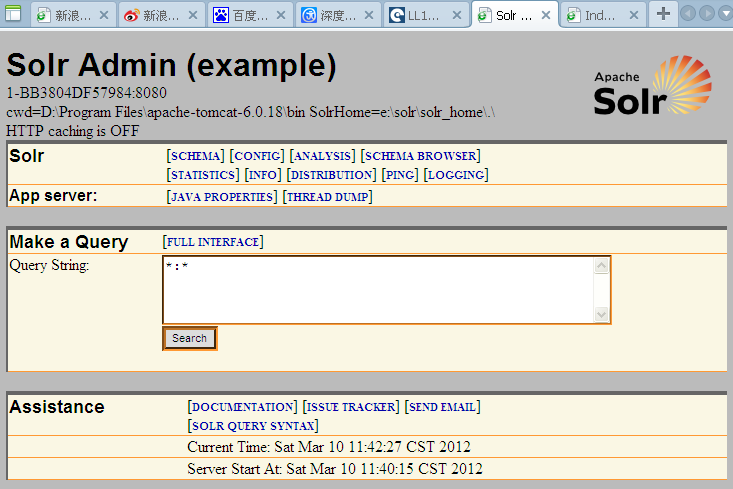Image resolution: width=733 pixels, height=489 pixels.
Task: Open the SCHEMA link
Action: [x=195, y=156]
